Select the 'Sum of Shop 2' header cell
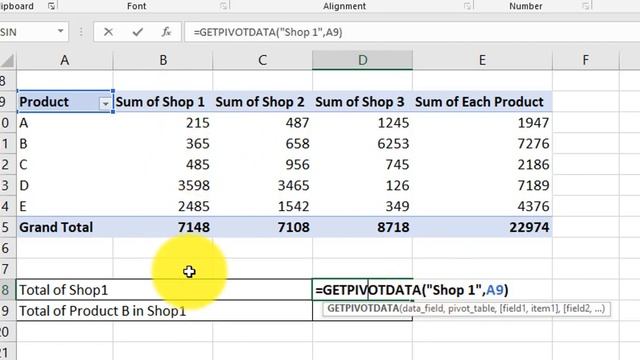The width and height of the screenshot is (640, 360). (262, 102)
